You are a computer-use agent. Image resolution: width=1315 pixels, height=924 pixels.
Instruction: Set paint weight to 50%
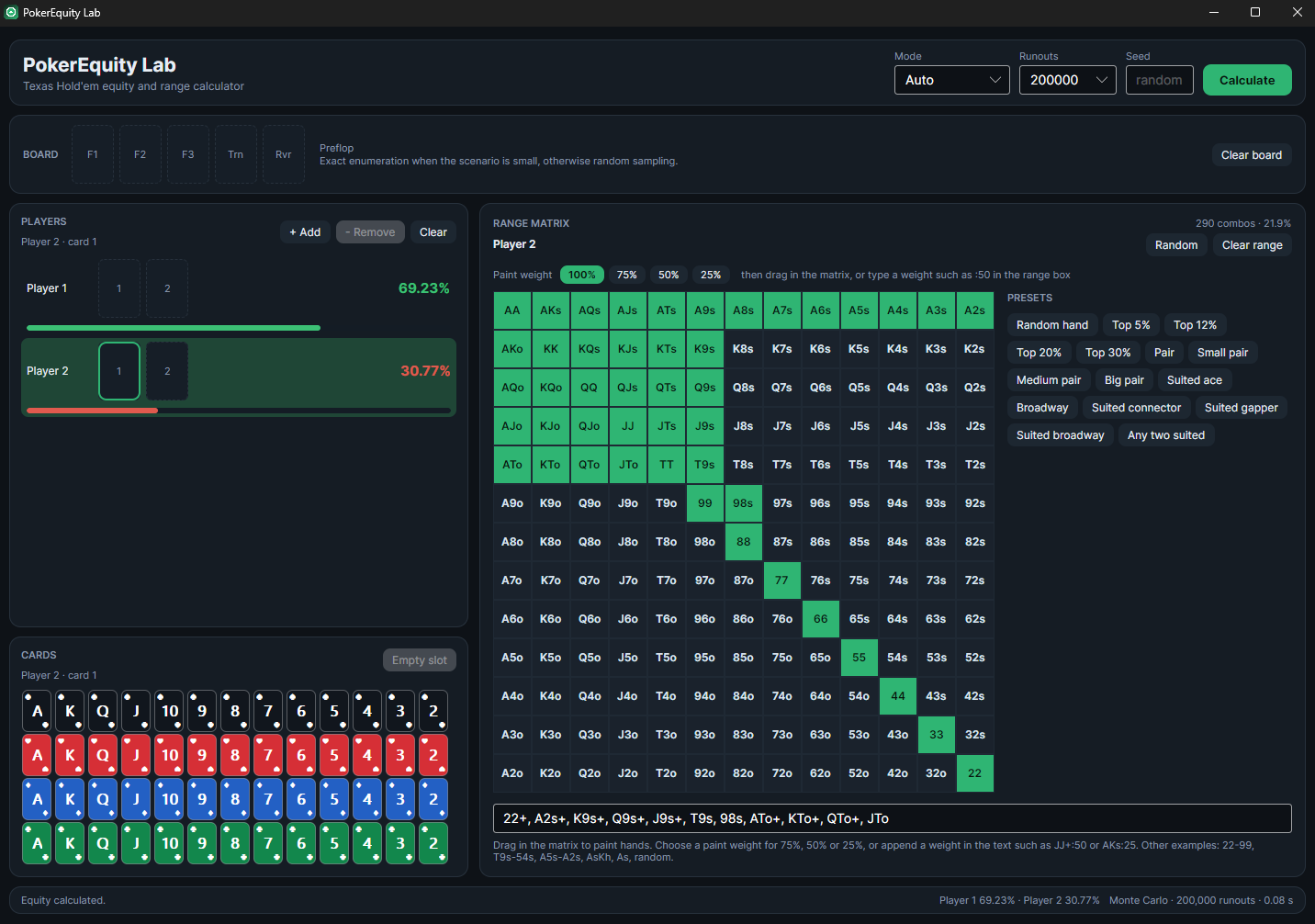pyautogui.click(x=669, y=275)
